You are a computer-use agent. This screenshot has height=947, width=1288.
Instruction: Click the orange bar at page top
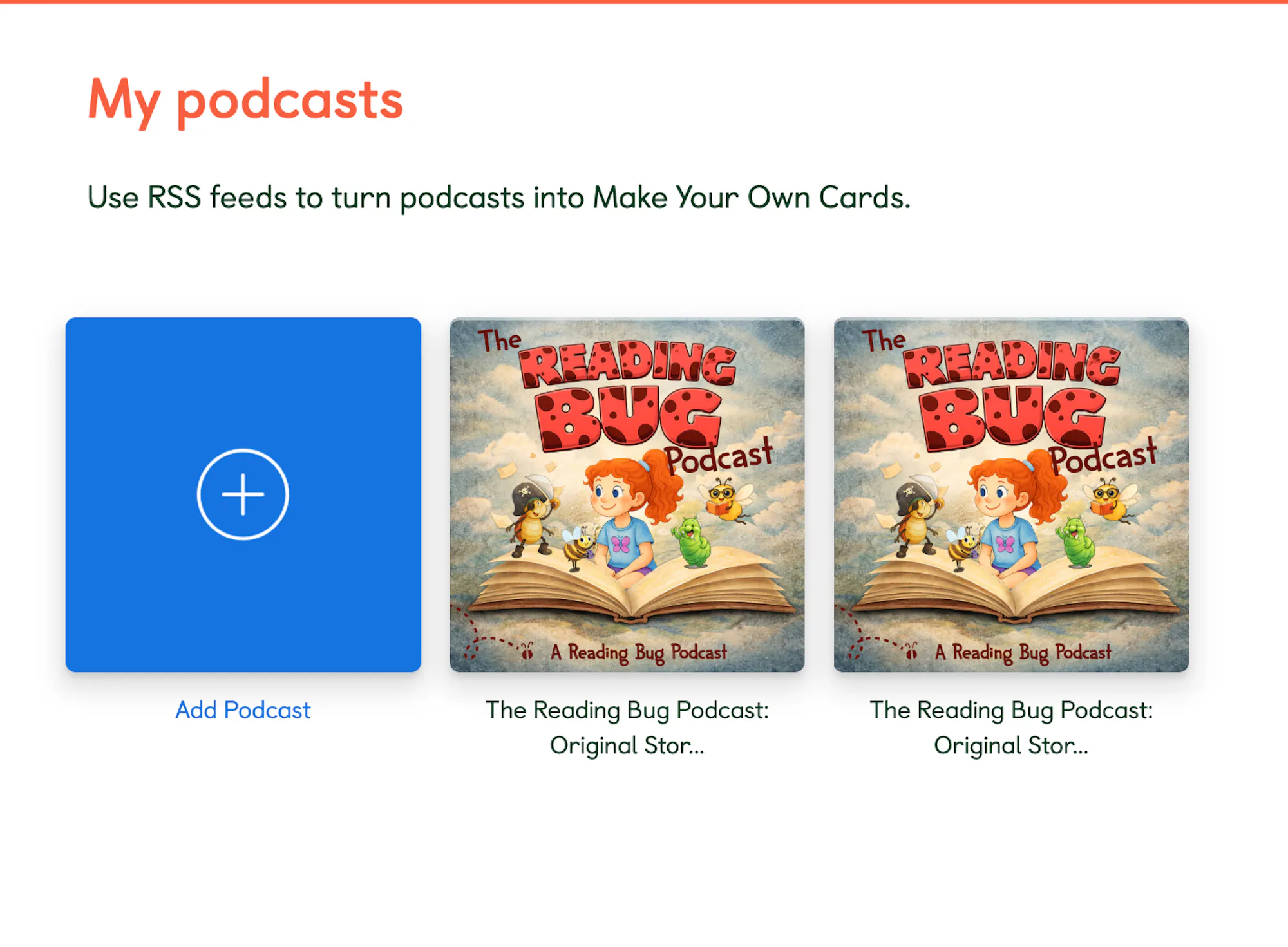[644, 2]
